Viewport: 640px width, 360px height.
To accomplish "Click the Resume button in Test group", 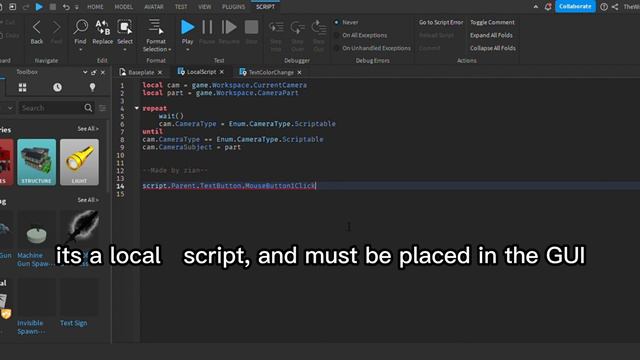I will (229, 27).
